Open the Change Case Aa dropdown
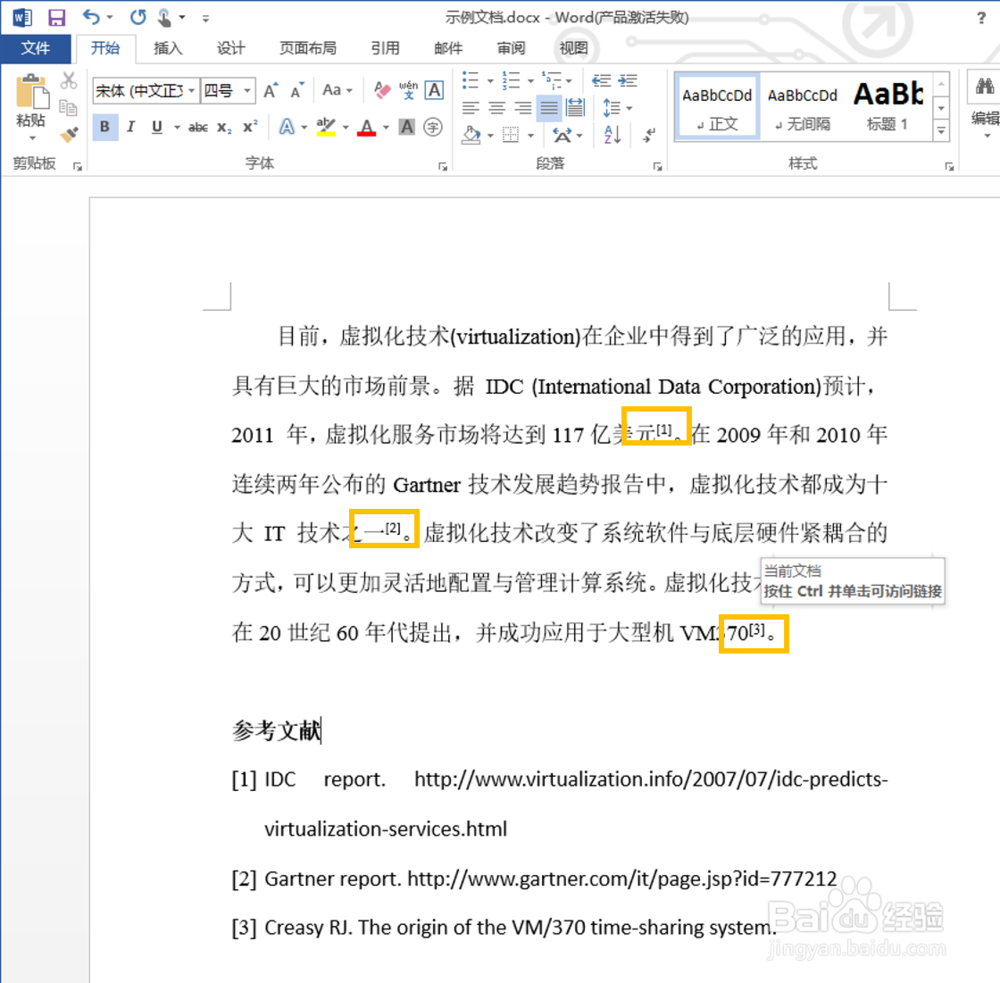Screen dimensions: 1000x983 click(337, 91)
